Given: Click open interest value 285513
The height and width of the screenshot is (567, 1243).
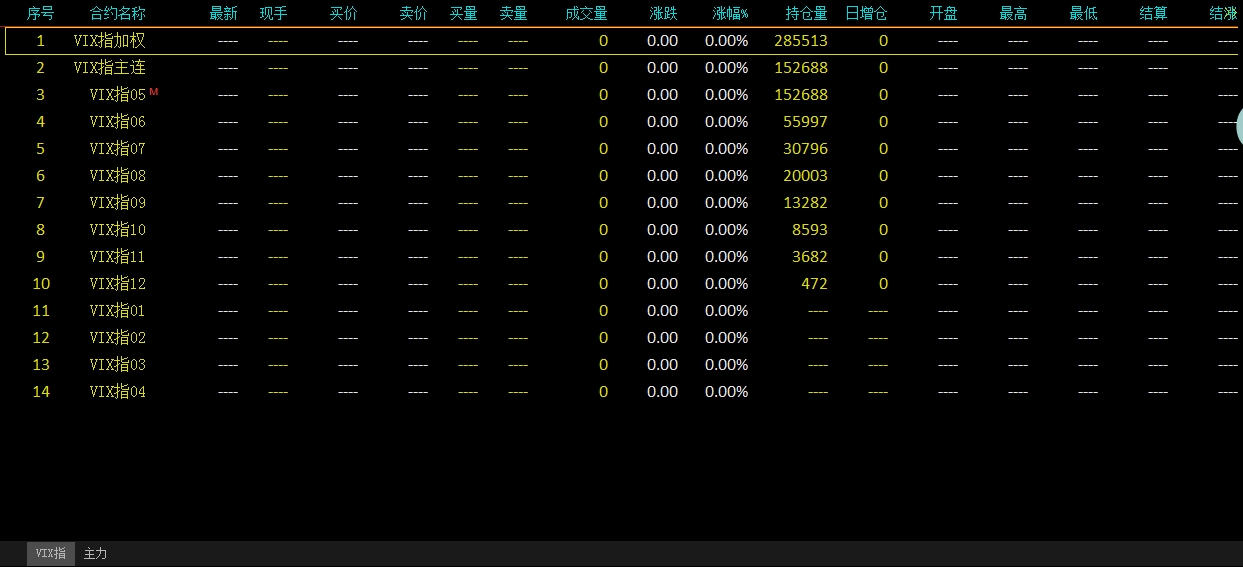Looking at the screenshot, I should pos(800,41).
